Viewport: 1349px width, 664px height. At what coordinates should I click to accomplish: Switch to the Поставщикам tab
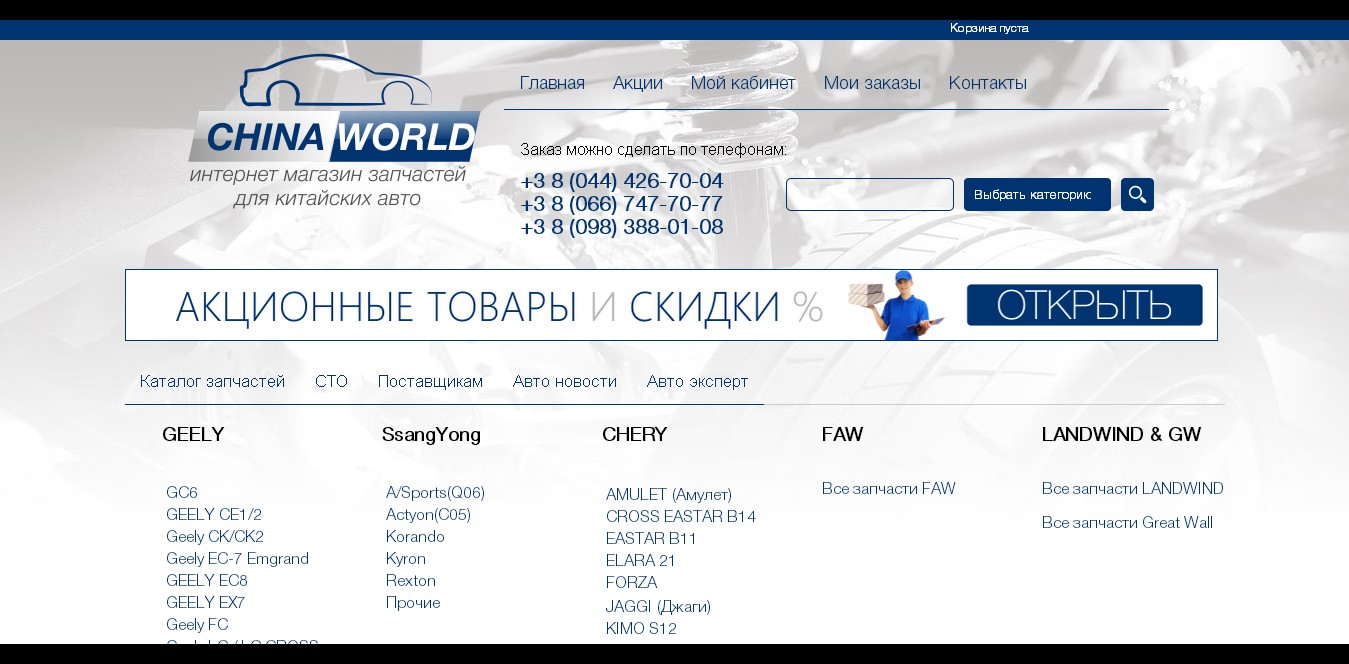[x=430, y=381]
